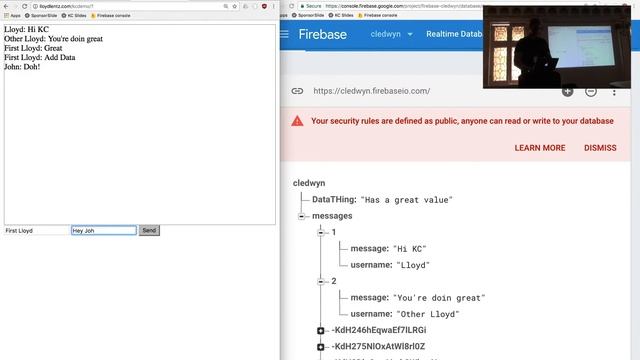
Task: Click the minus icon to collapse all nodes
Action: (591, 92)
